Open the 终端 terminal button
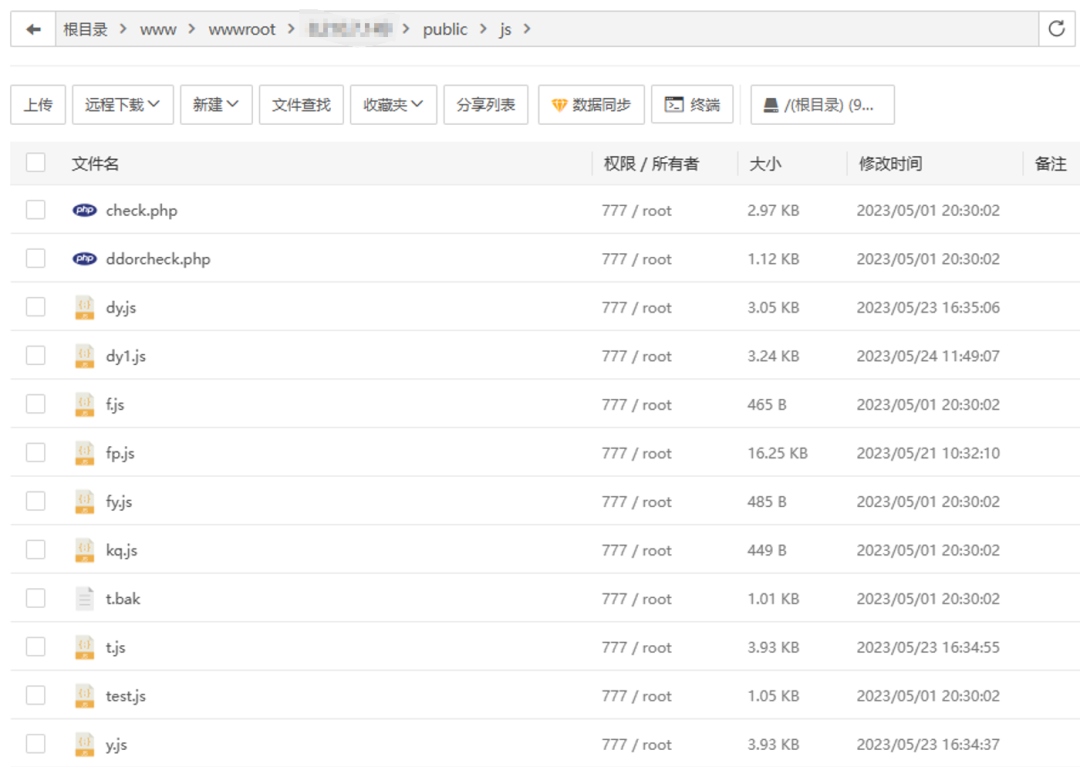Screen dimensions: 1080x767 coord(692,105)
